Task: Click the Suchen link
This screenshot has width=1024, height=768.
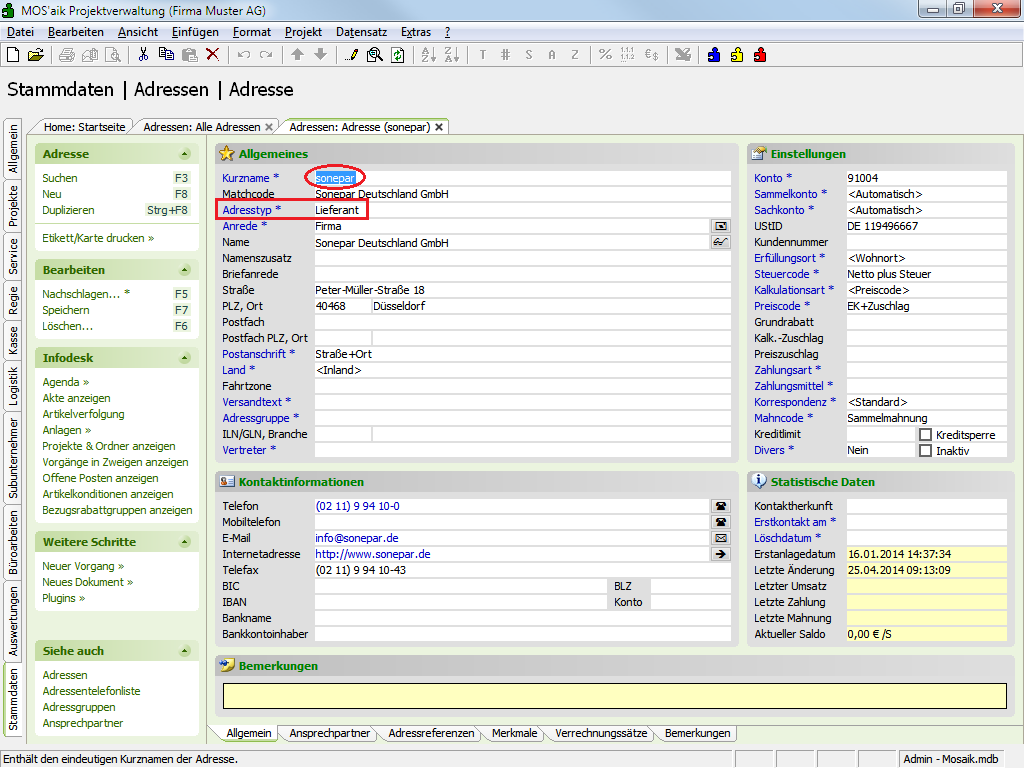Action: point(59,178)
